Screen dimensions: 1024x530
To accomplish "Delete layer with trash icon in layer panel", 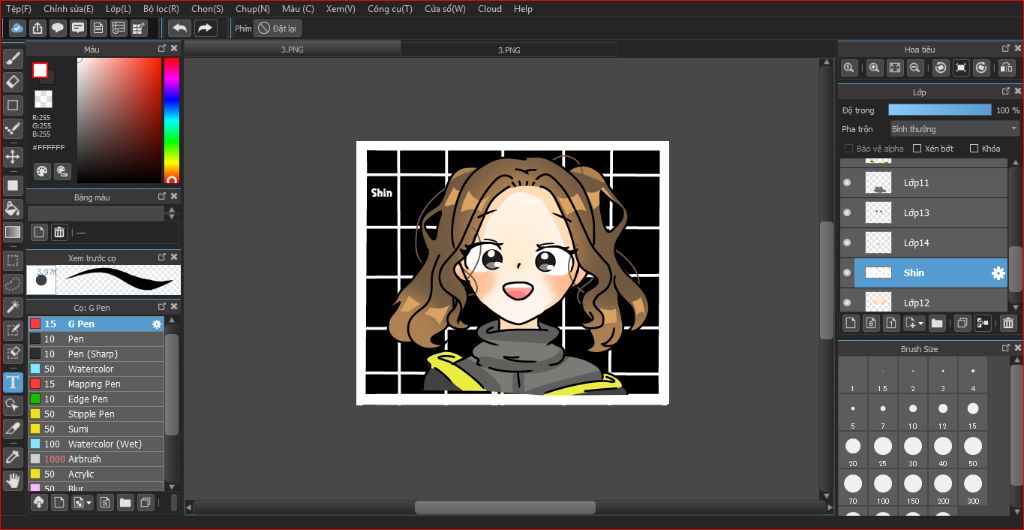I will [x=1008, y=322].
